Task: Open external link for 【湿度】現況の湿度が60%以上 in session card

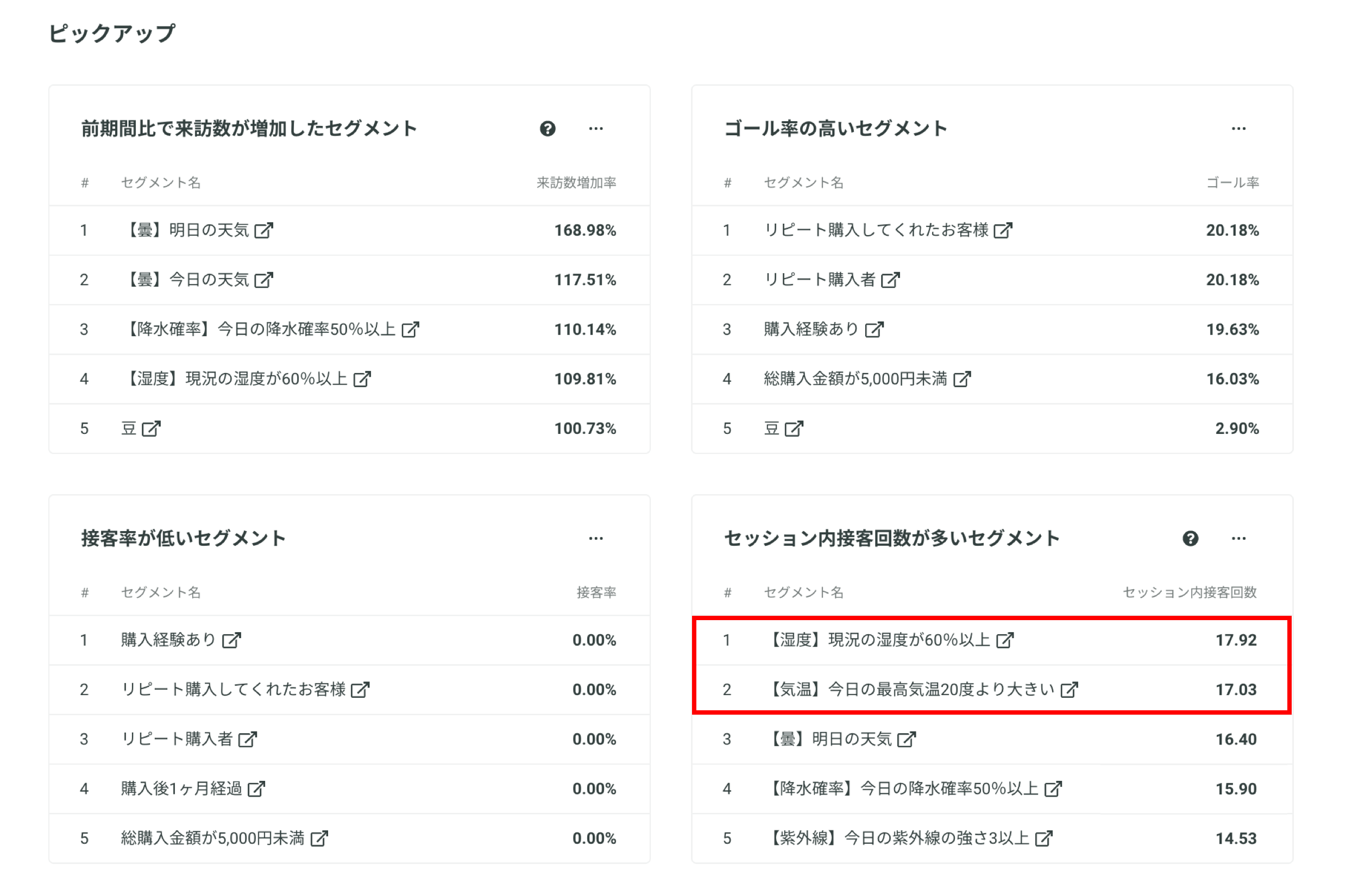Action: 1004,640
